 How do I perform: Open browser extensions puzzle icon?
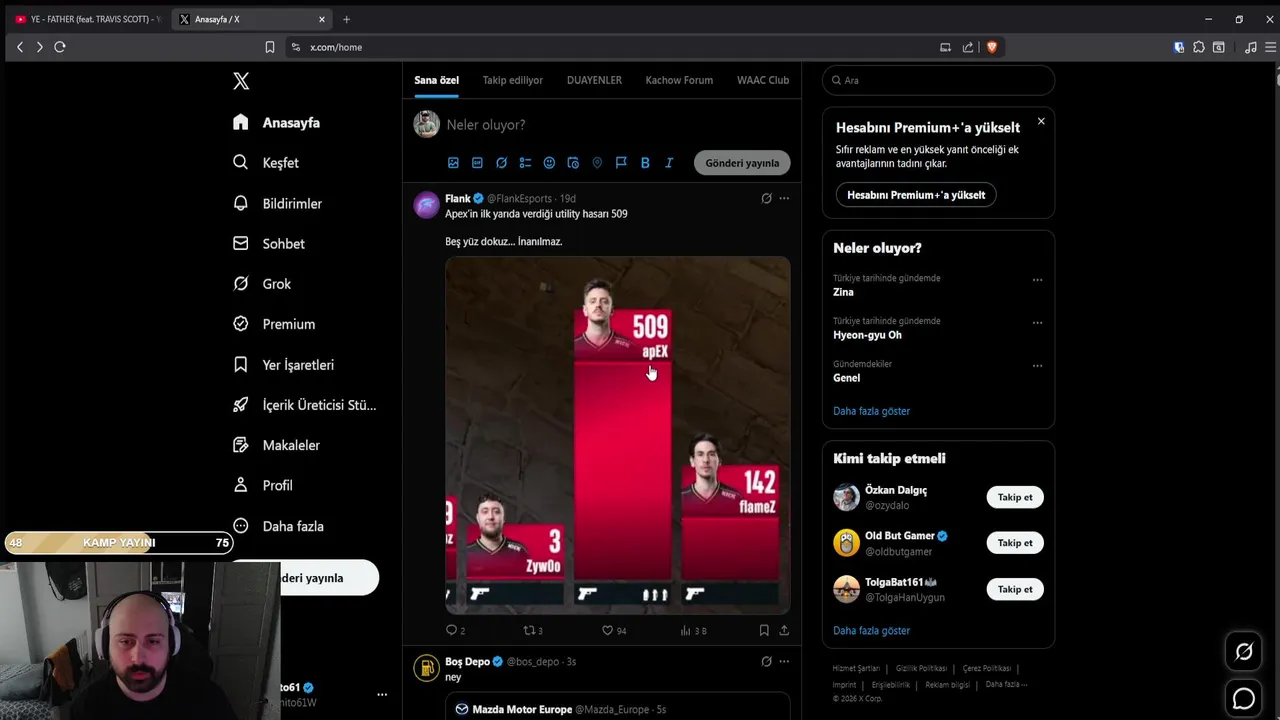click(x=1199, y=47)
